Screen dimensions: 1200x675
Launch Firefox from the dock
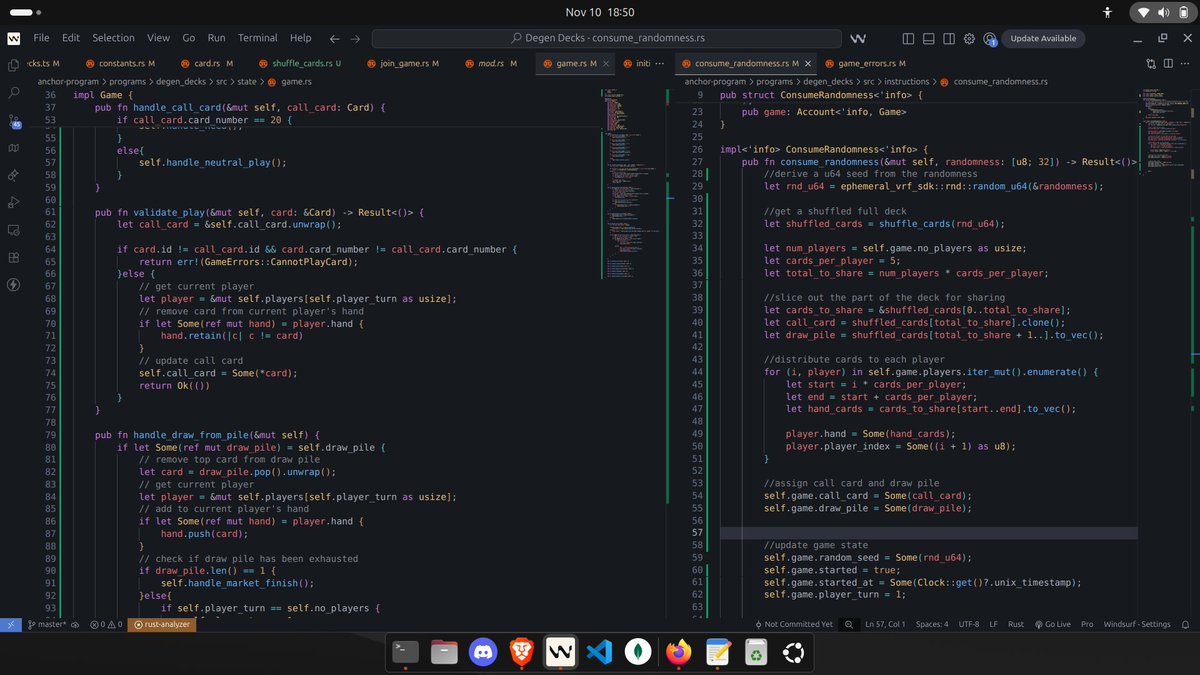[678, 654]
